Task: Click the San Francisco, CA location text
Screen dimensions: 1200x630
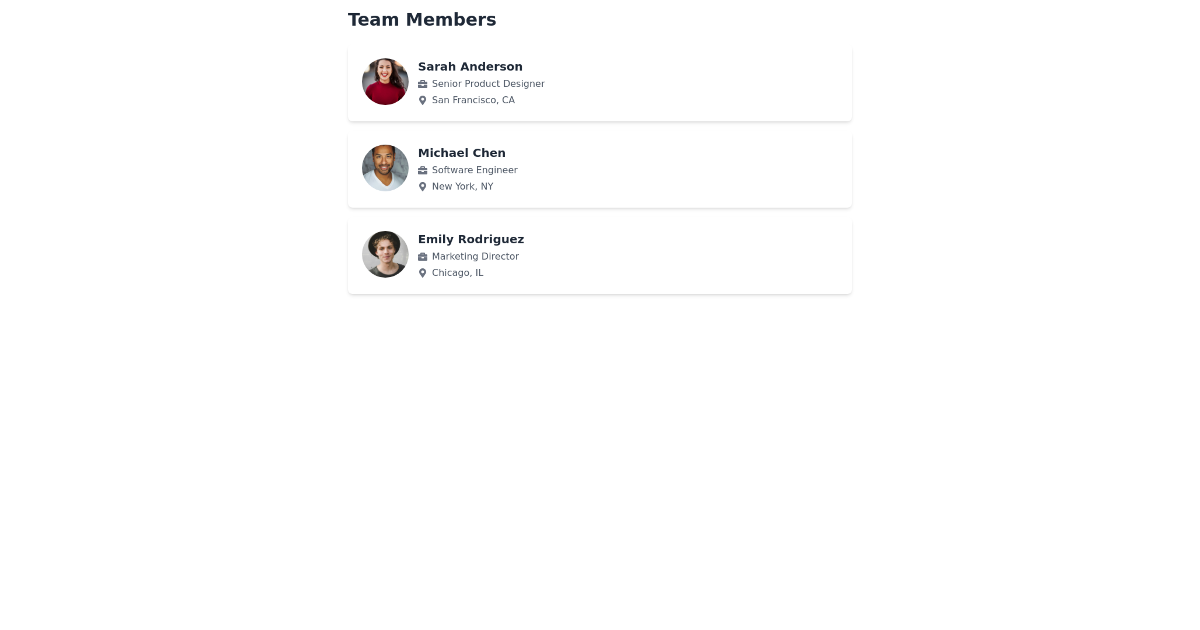Action: 473,100
